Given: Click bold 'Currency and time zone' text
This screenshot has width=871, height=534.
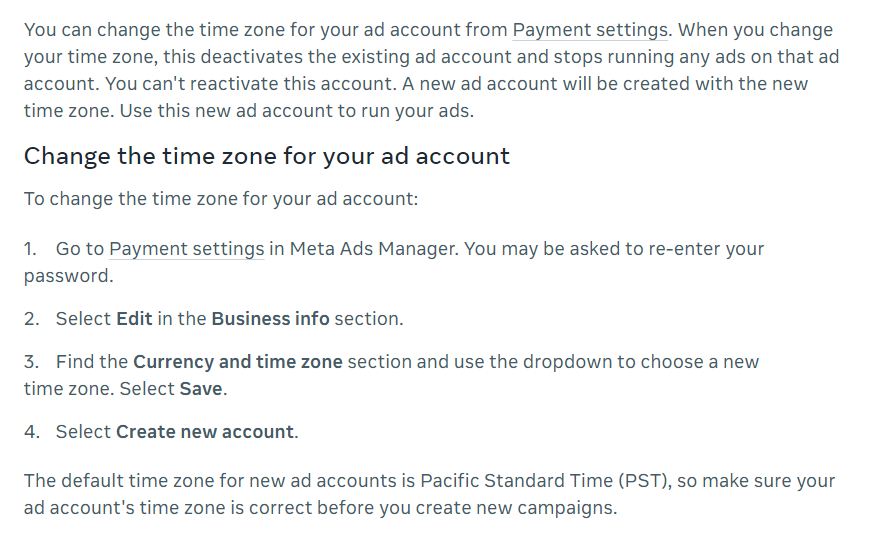Looking at the screenshot, I should pos(238,362).
